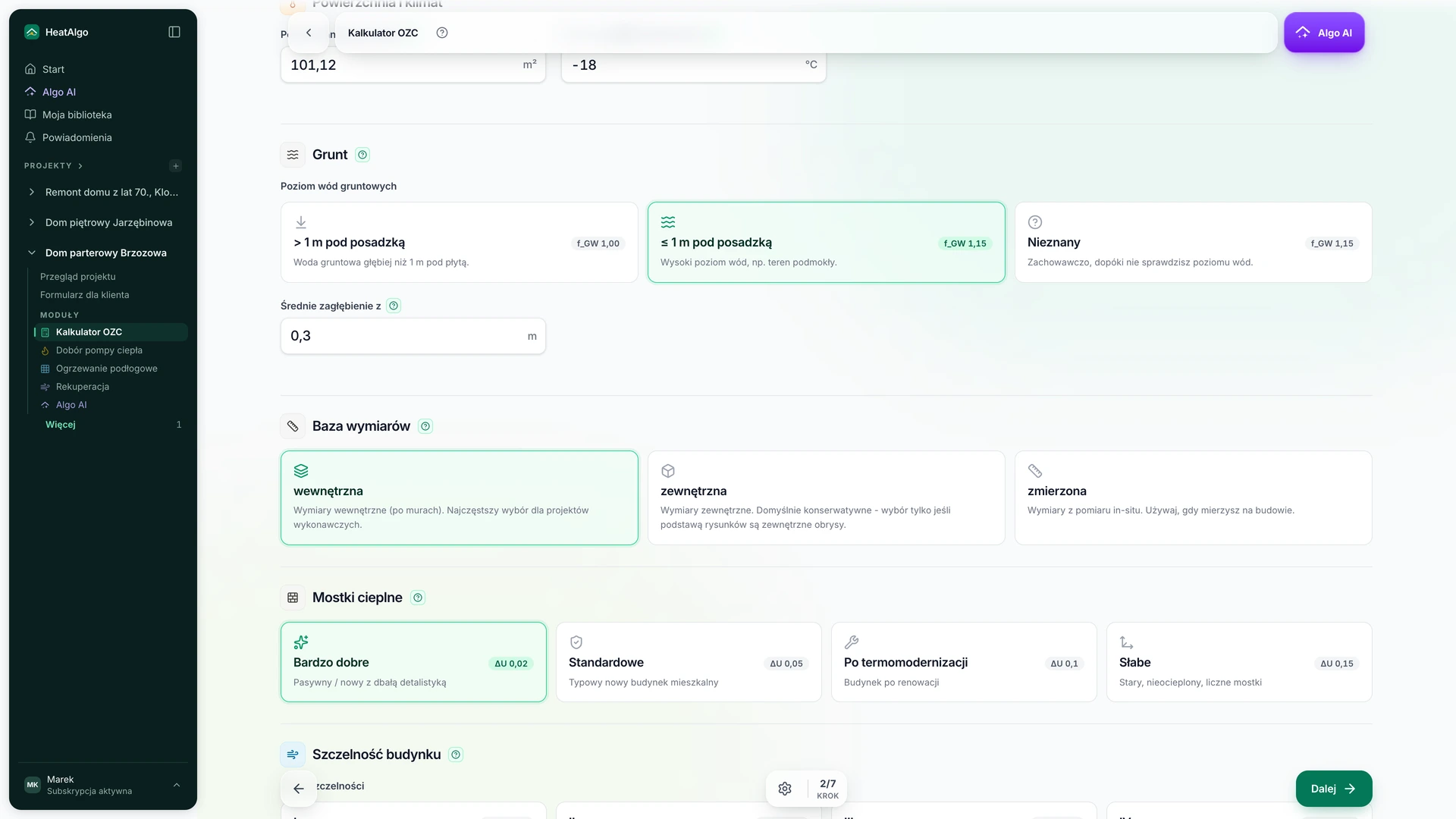Click the area field showing 101,12
Screen dimensions: 1456x819
click(x=413, y=65)
